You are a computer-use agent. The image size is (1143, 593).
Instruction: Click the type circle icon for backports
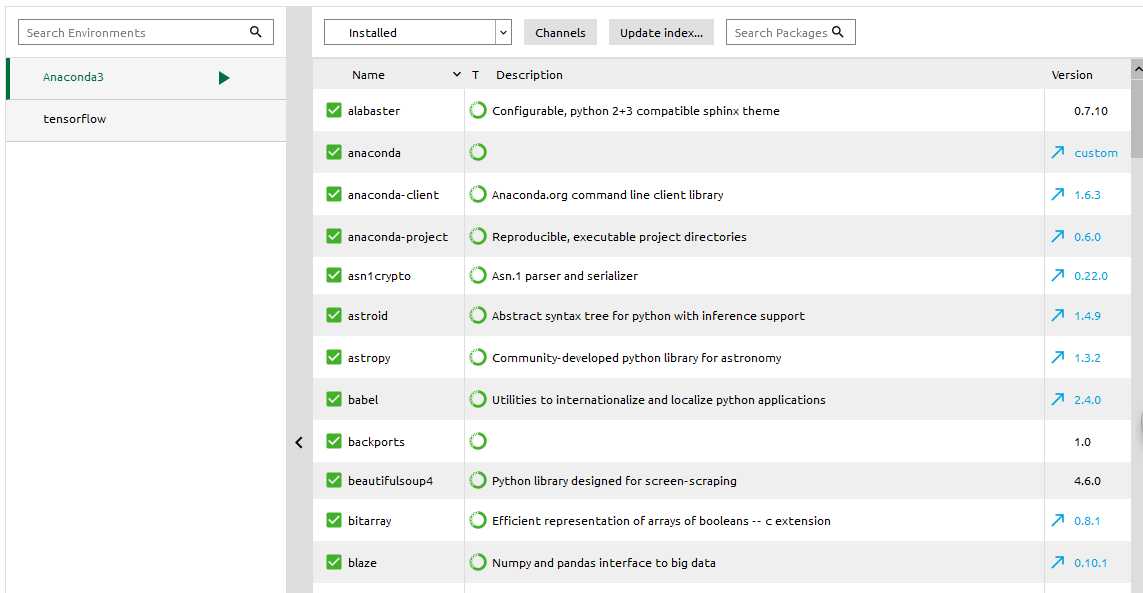(x=477, y=441)
